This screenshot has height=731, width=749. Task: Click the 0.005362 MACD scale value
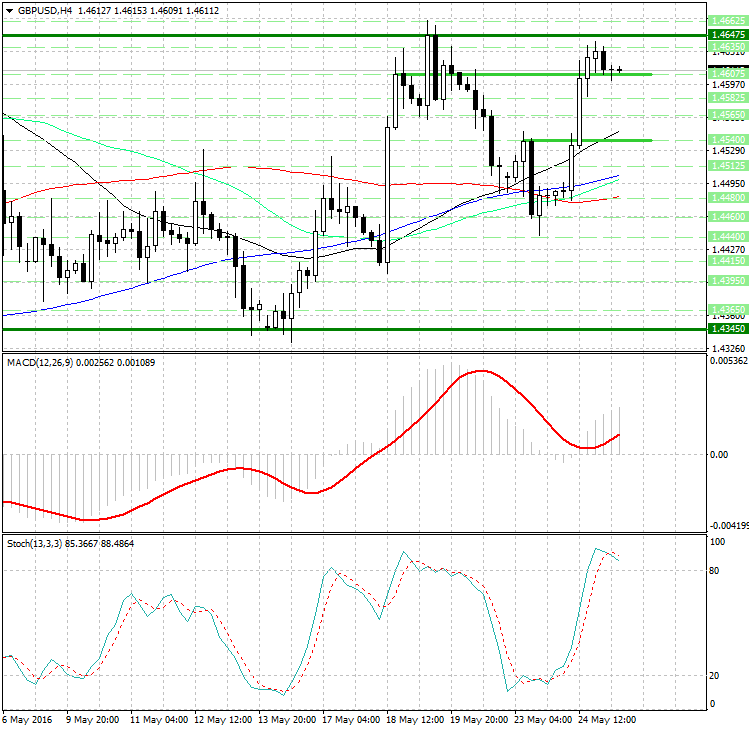727,361
